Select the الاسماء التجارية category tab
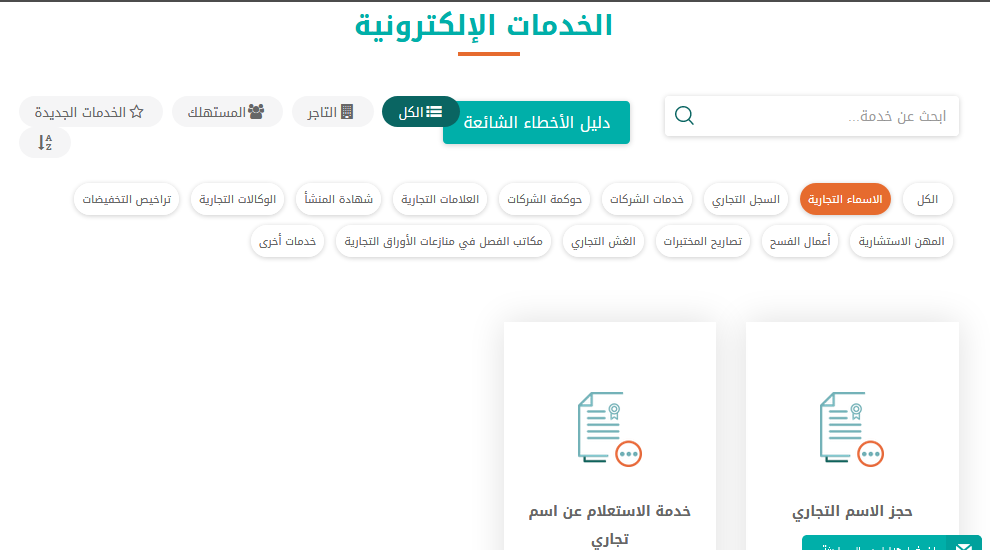The width and height of the screenshot is (990, 550). pyautogui.click(x=845, y=200)
